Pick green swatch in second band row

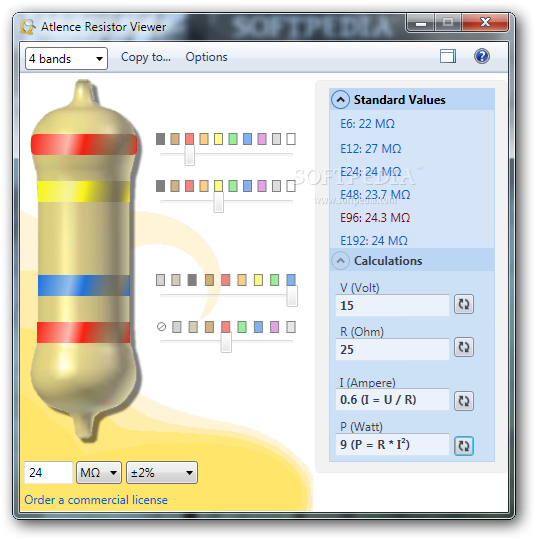coord(233,186)
